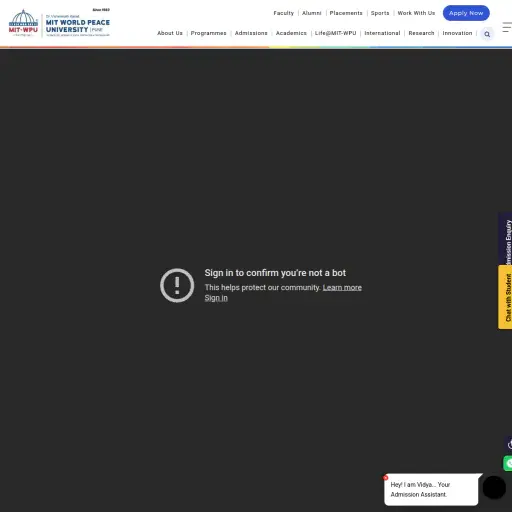Open the About Us menu
Screen dimensions: 512x512
170,33
